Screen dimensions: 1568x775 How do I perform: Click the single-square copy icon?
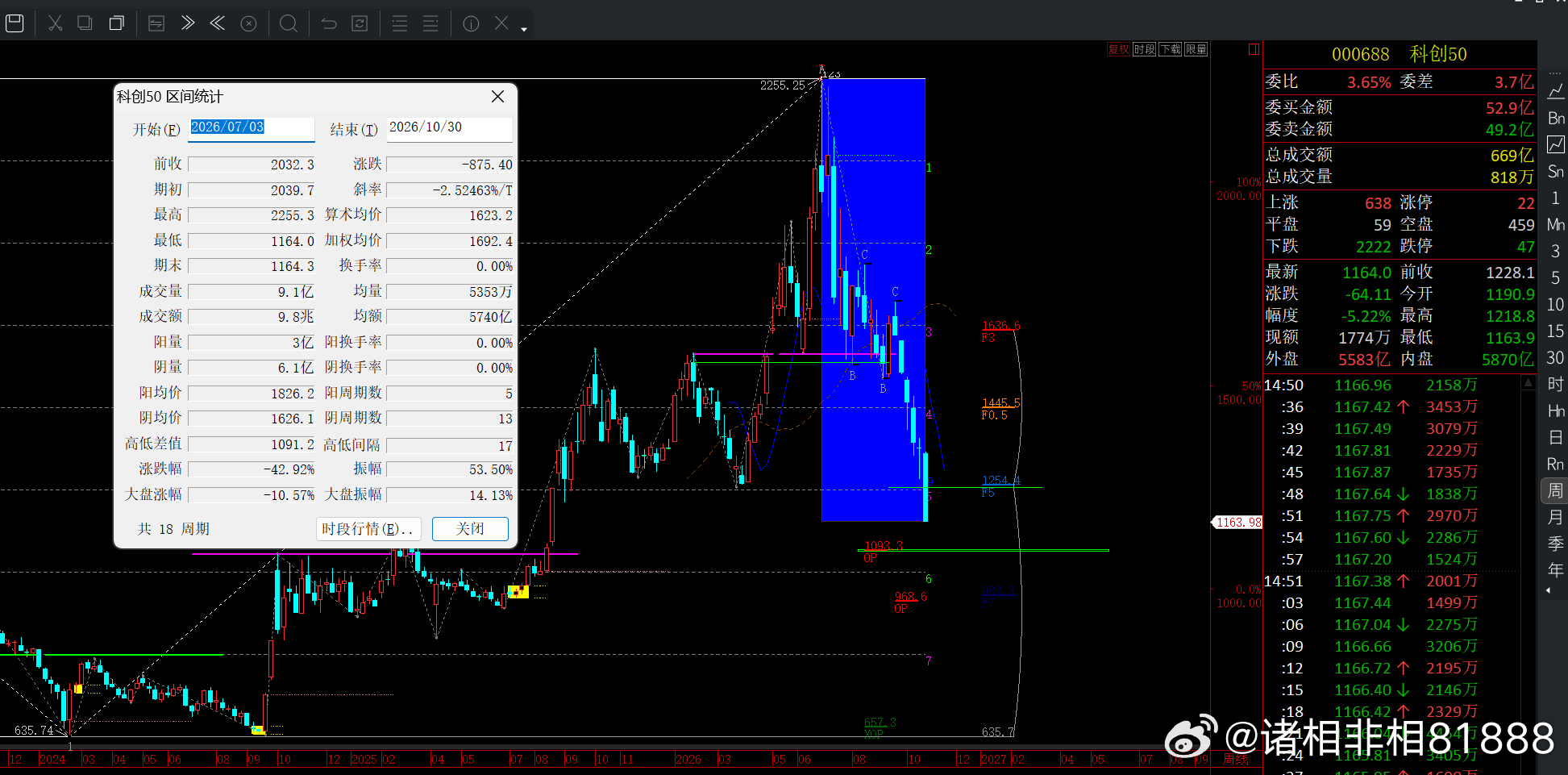pos(85,23)
